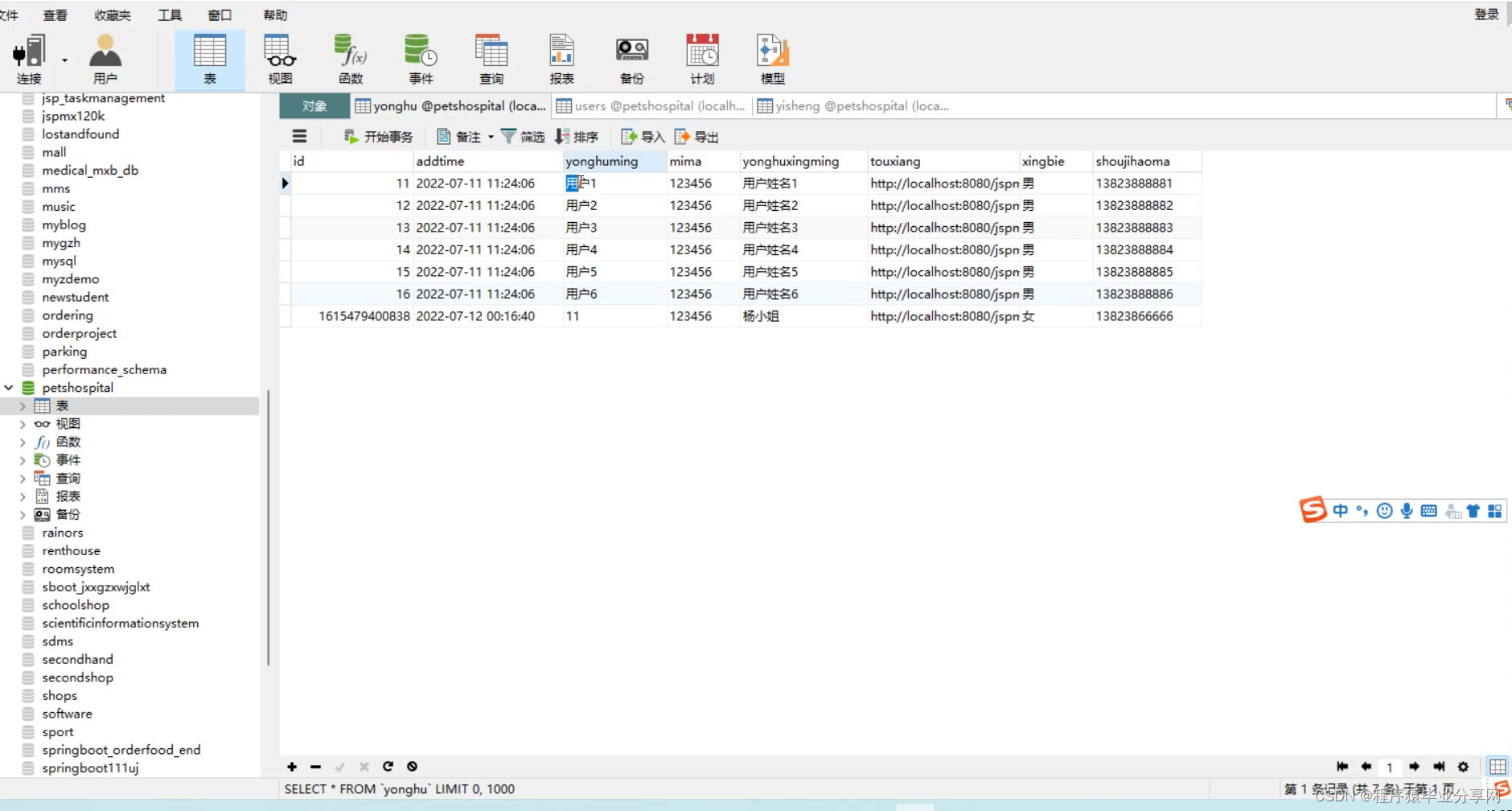Select the schoolshop database in tree

tap(76, 605)
